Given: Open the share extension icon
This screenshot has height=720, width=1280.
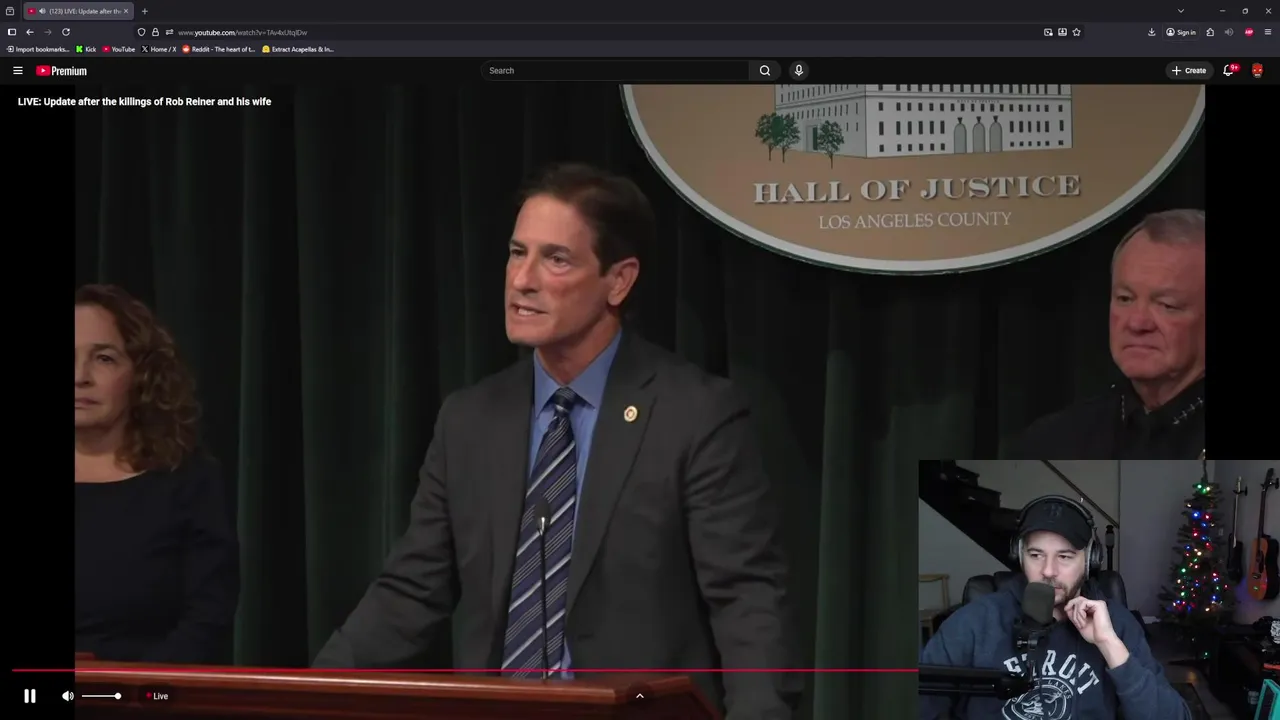Looking at the screenshot, I should (1210, 32).
